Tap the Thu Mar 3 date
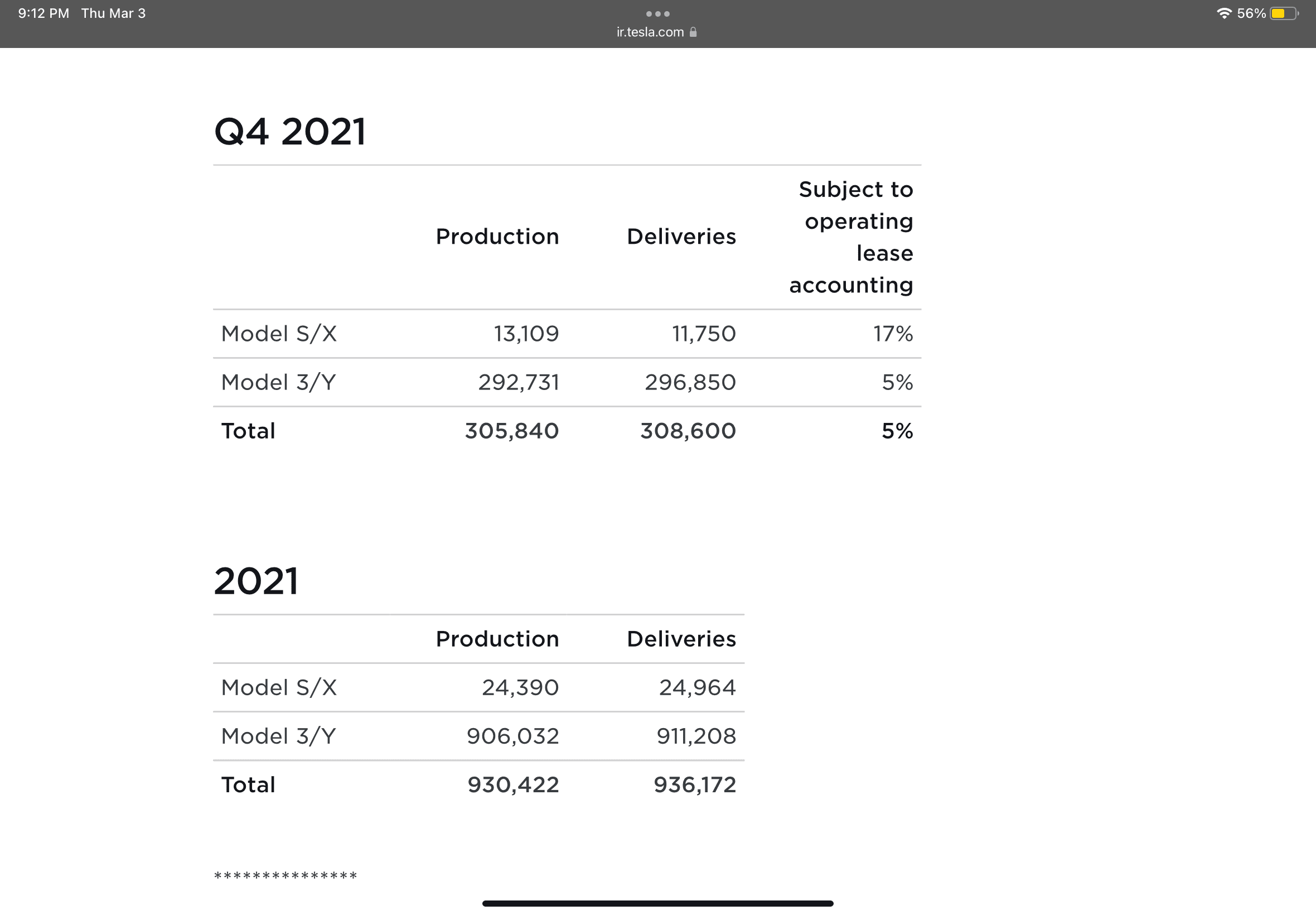1316x915 pixels. [x=113, y=13]
